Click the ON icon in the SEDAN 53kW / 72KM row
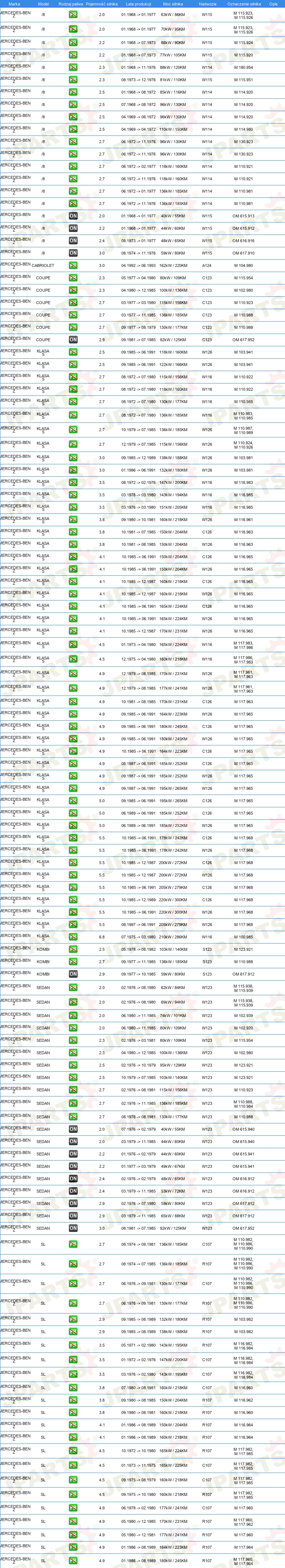 (x=73, y=1191)
